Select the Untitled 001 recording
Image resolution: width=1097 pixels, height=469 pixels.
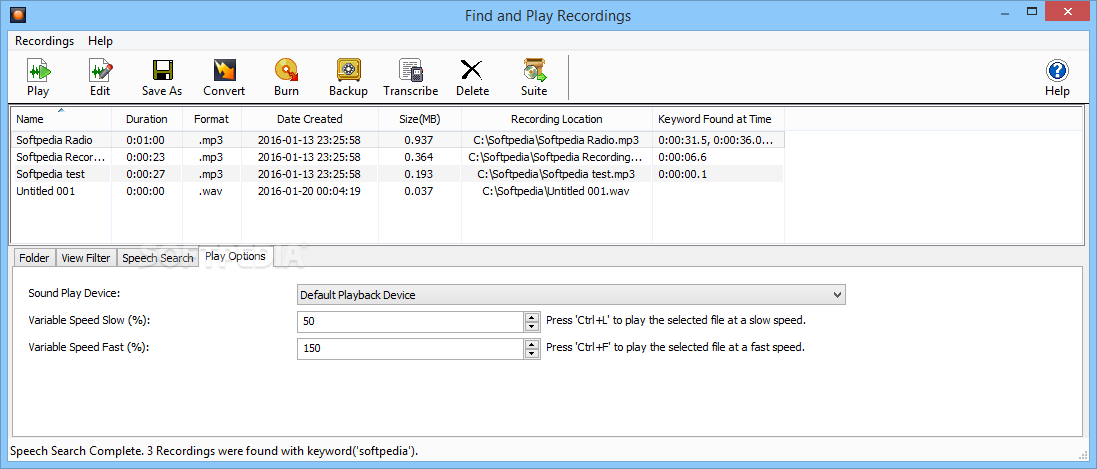point(397,191)
